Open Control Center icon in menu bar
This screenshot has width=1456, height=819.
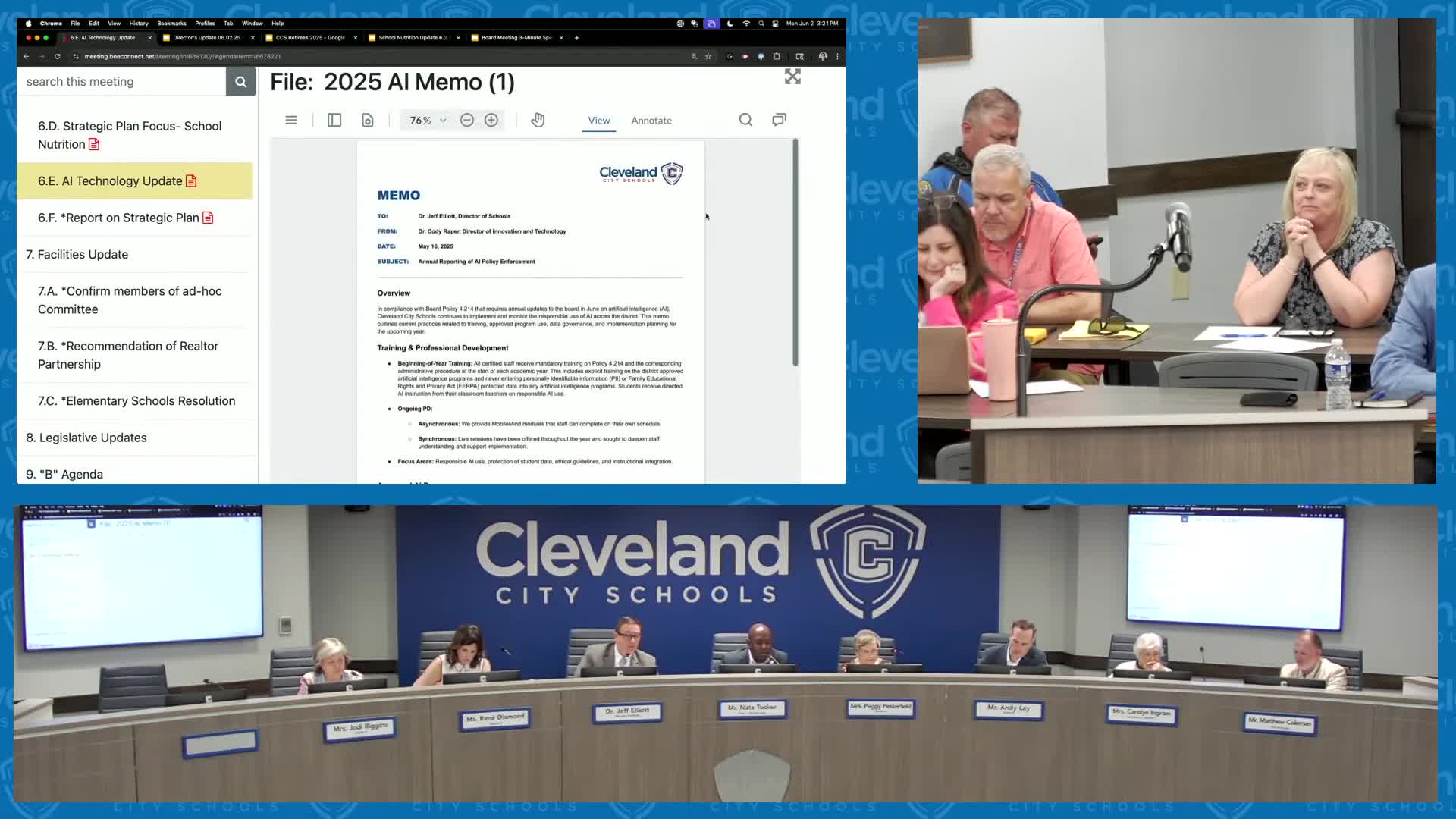[x=775, y=24]
